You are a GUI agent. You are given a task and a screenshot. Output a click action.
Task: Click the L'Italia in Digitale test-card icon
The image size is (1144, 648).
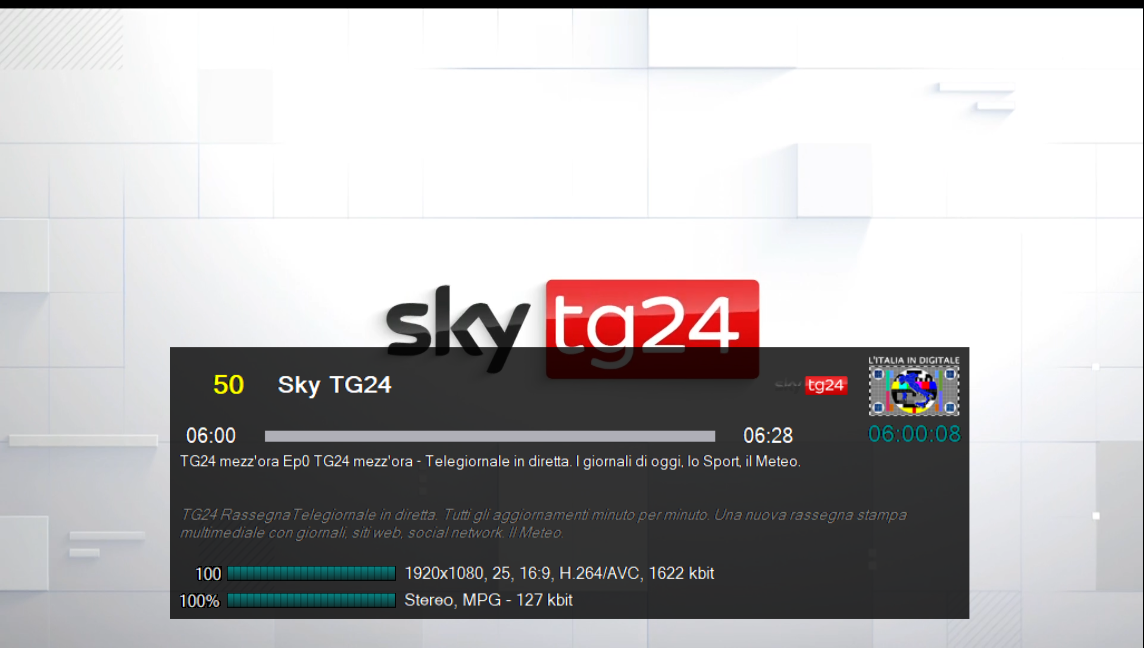[x=913, y=386]
